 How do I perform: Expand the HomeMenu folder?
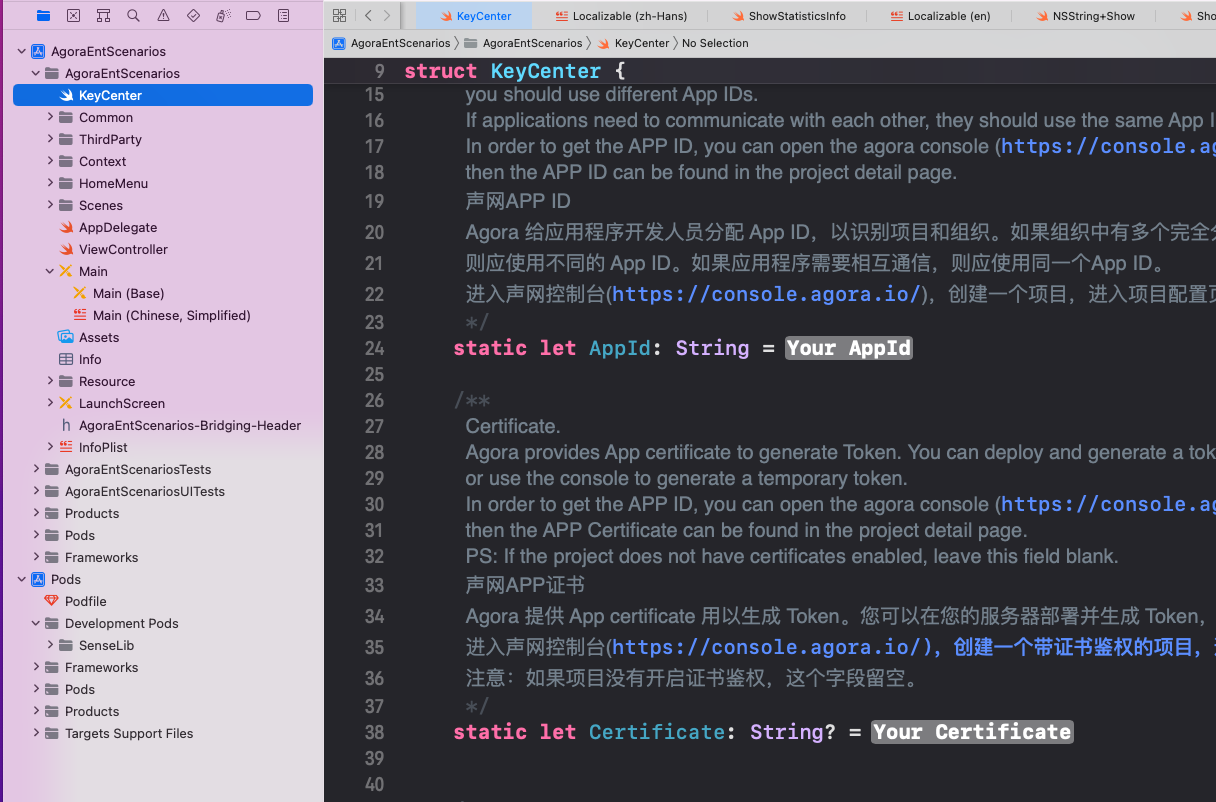tap(50, 183)
